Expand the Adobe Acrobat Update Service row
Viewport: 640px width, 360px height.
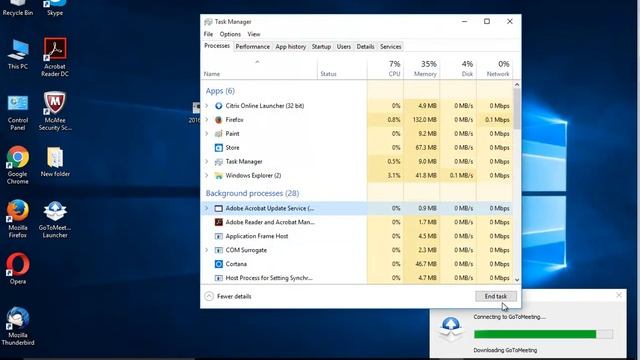[207, 208]
